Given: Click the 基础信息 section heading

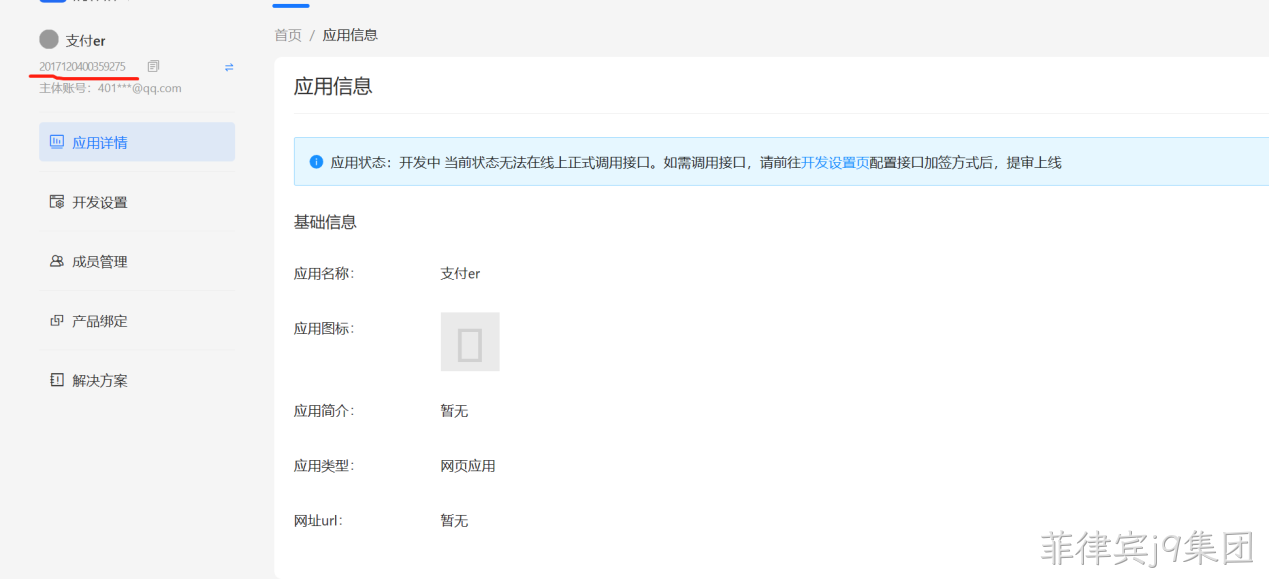Looking at the screenshot, I should pyautogui.click(x=325, y=222).
